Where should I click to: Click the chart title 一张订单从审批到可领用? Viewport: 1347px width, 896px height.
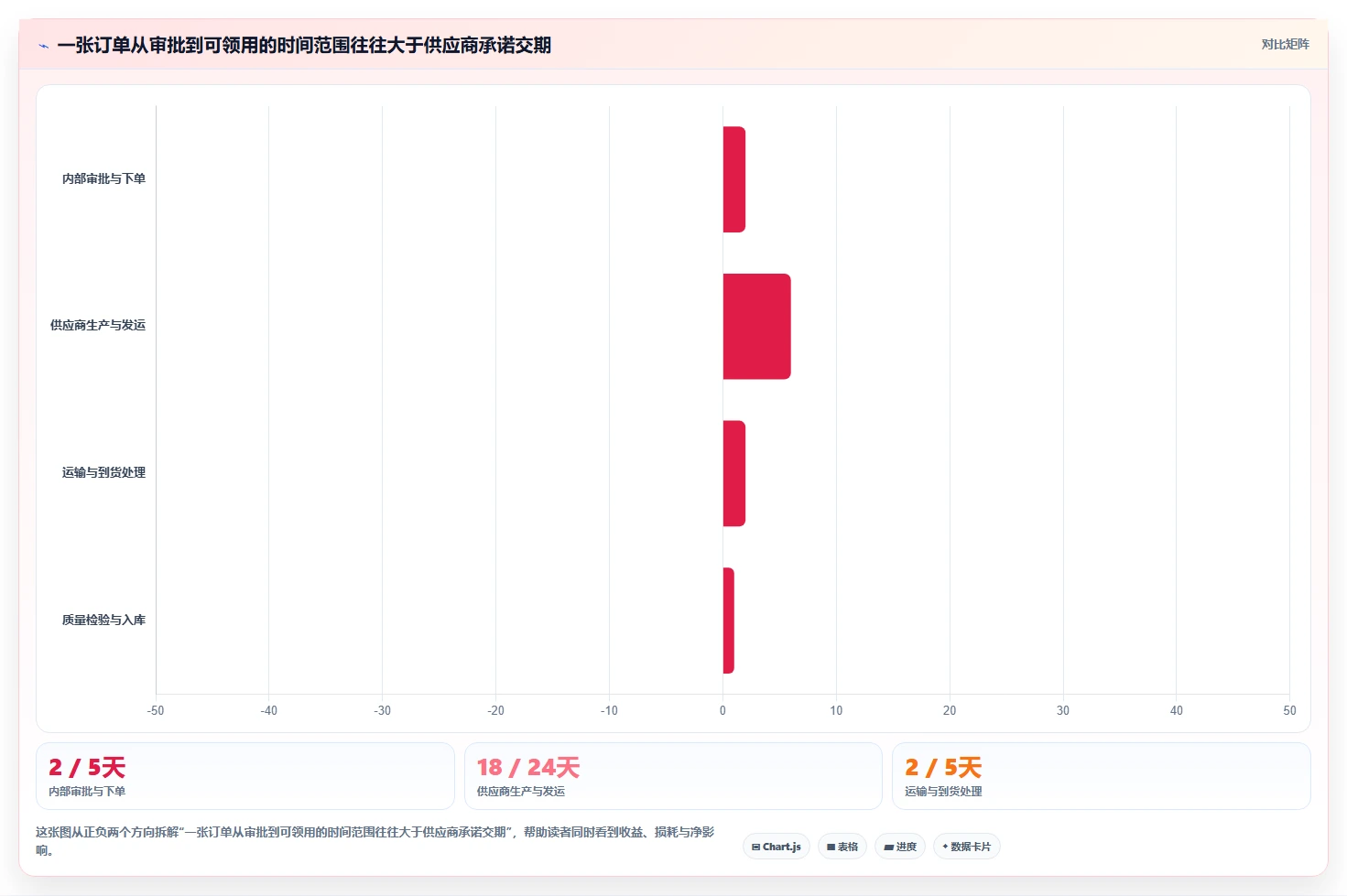click(x=304, y=45)
